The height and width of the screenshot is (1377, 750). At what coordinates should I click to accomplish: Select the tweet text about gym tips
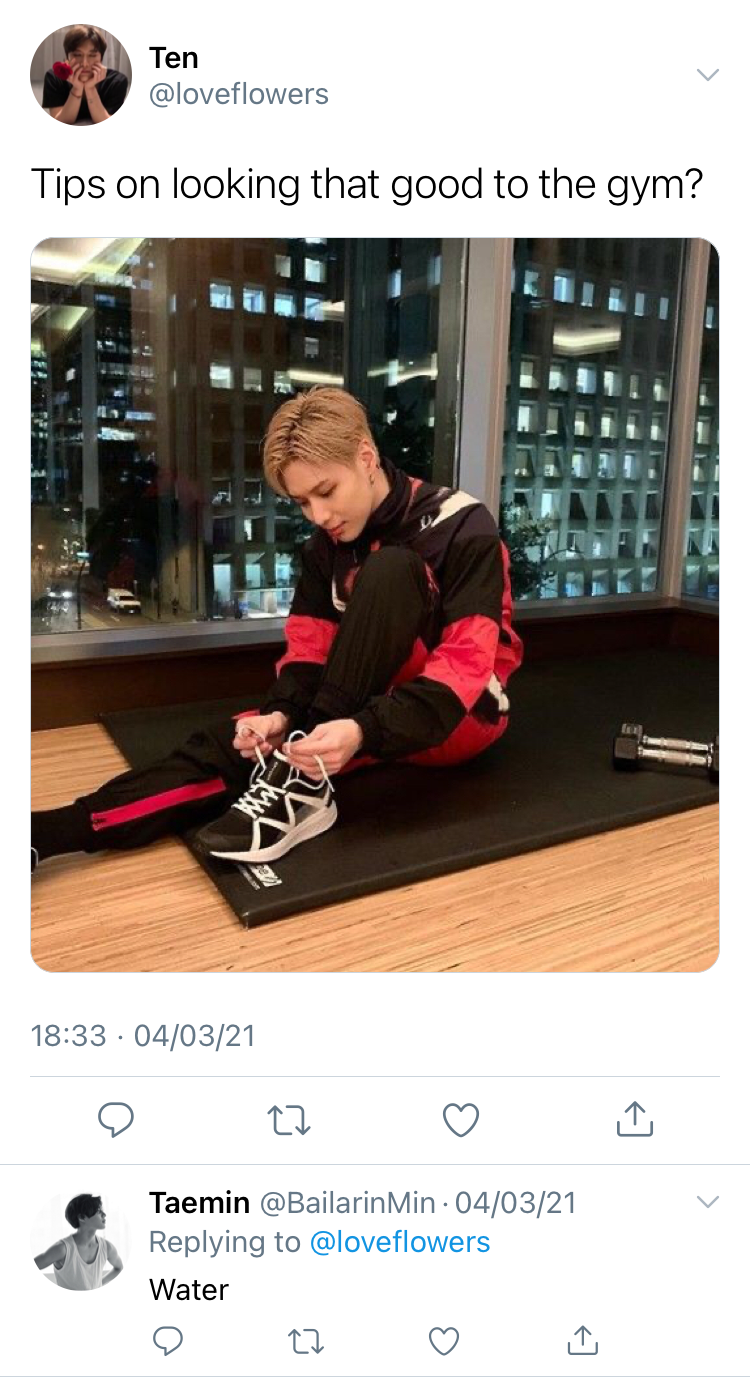(x=367, y=185)
